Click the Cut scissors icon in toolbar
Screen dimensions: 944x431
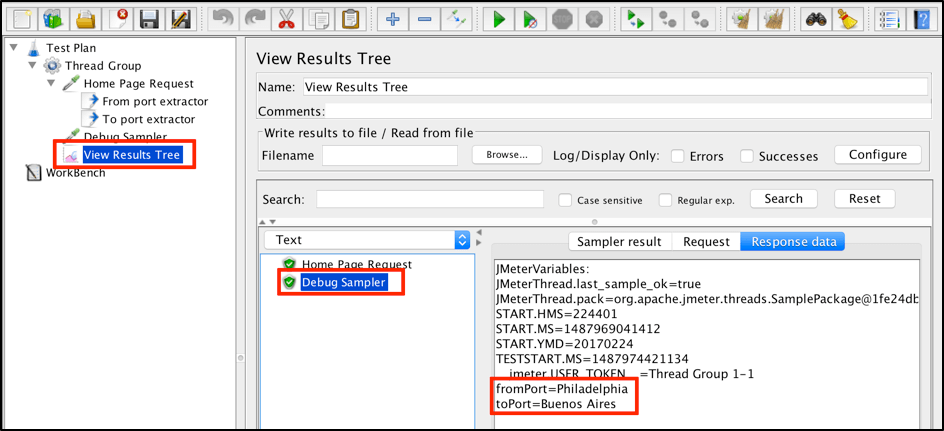pyautogui.click(x=286, y=19)
